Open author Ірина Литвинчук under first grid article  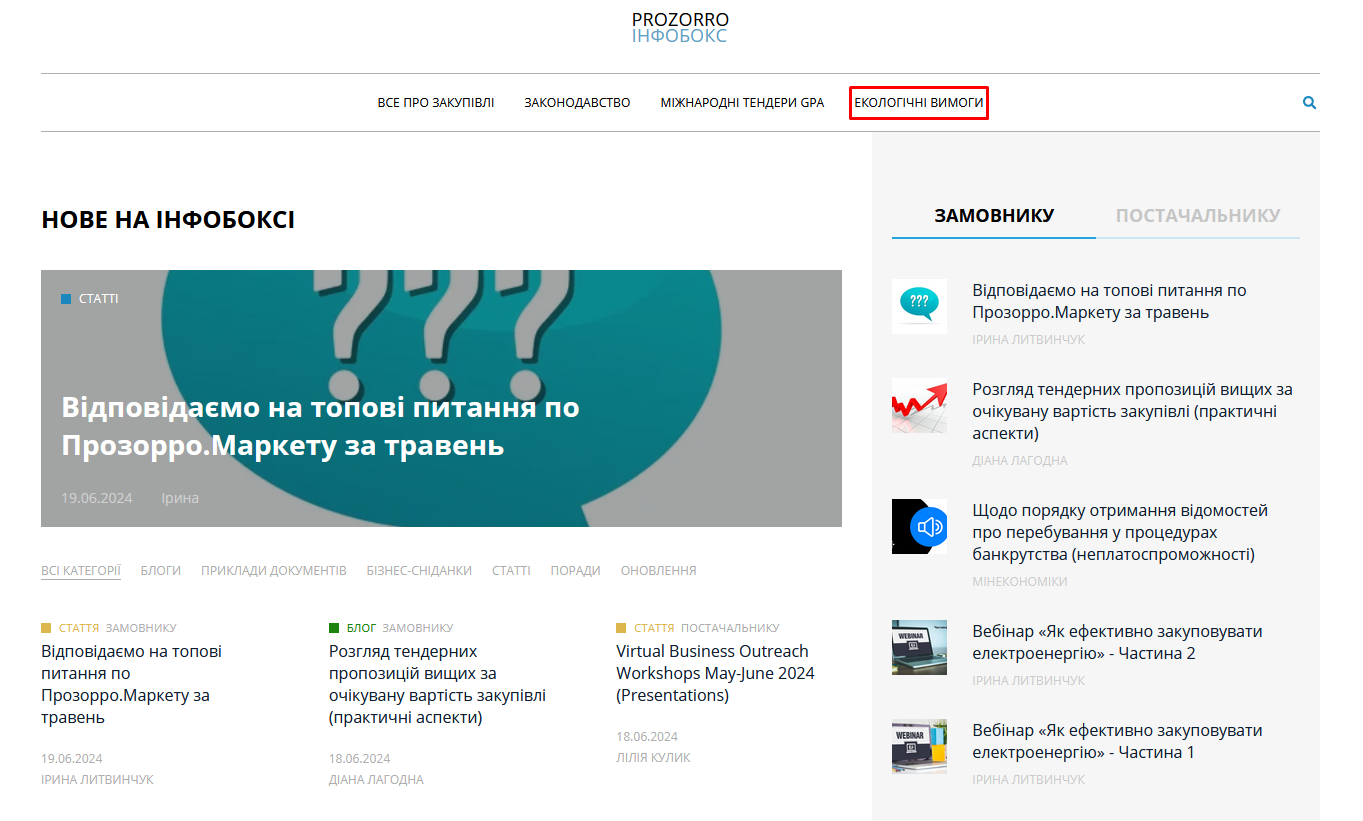click(x=97, y=779)
